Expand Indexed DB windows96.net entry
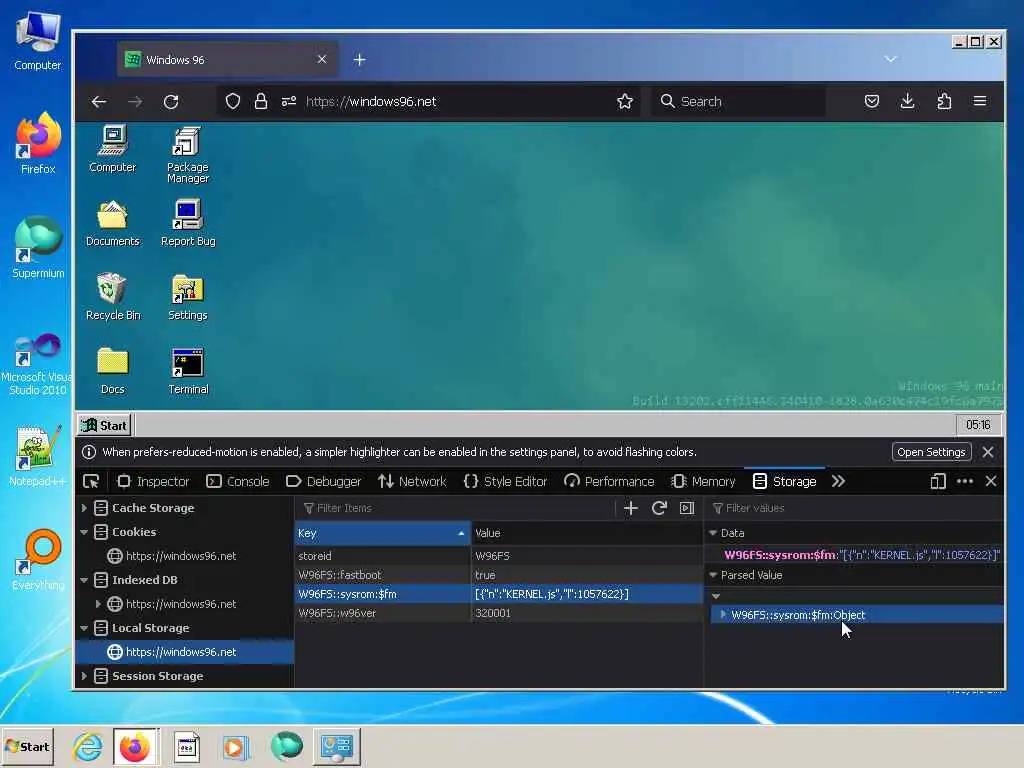 (x=99, y=604)
